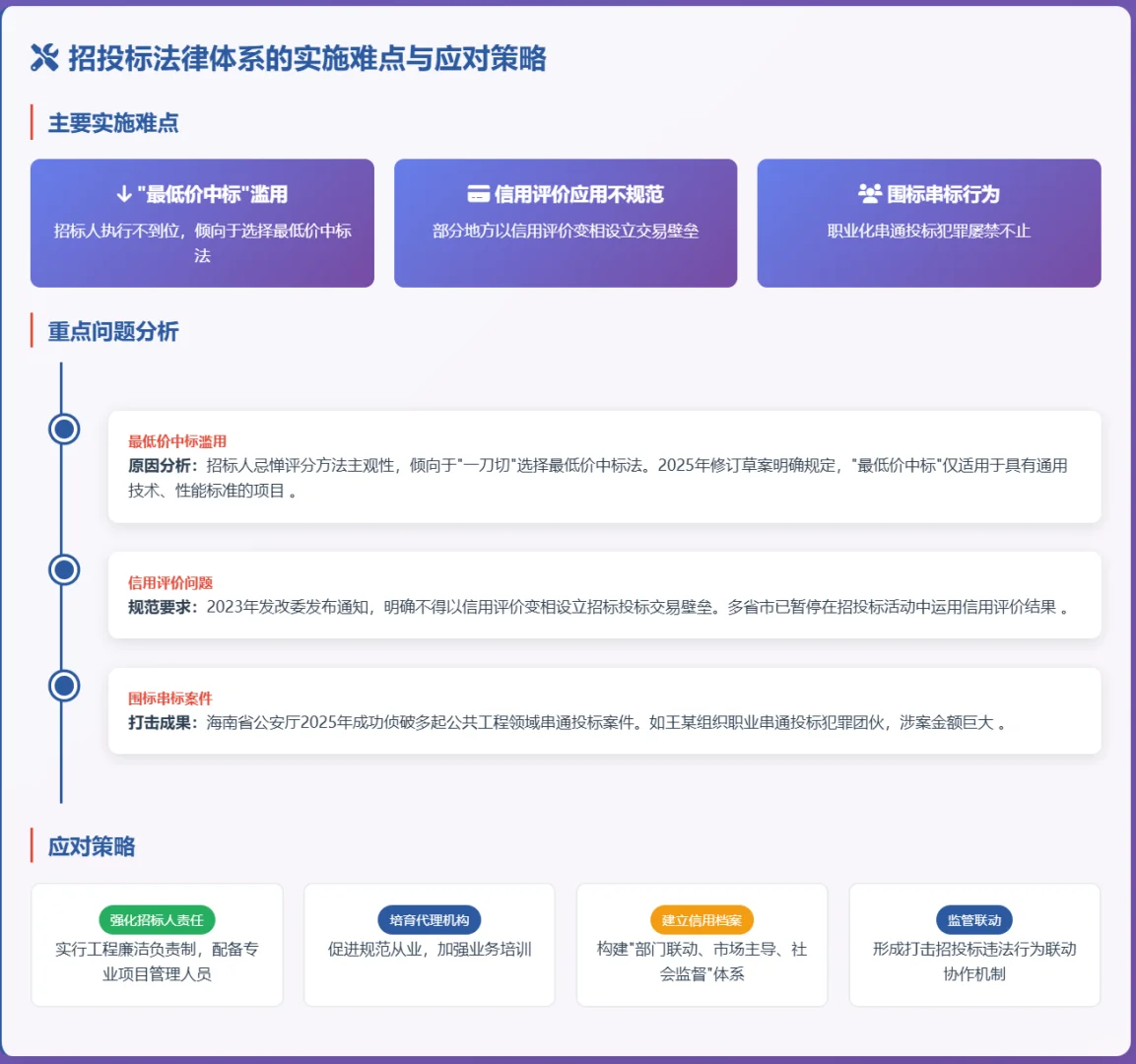This screenshot has height=1064, width=1136.
Task: Click the green 强化招标人责任 swatch
Action: tap(157, 920)
